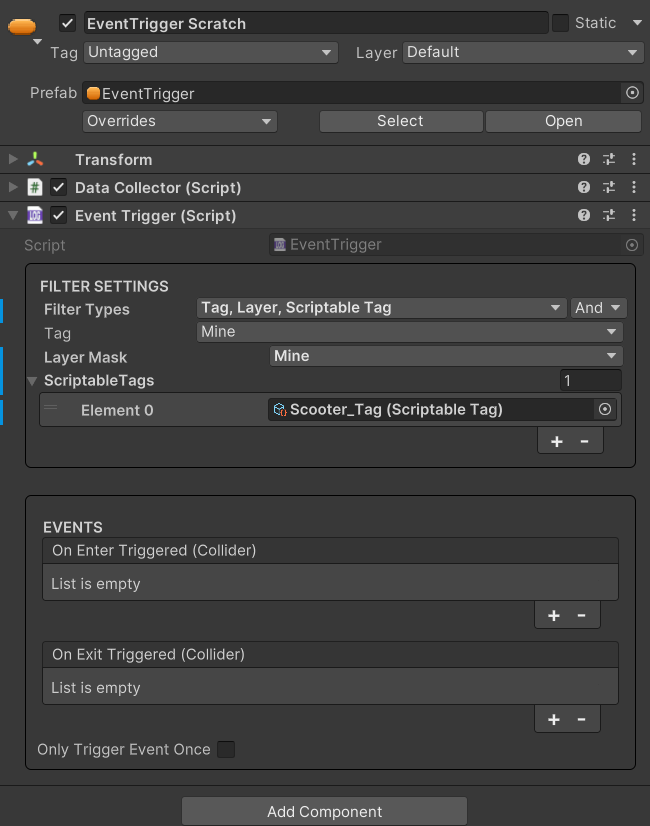Click the ScriptableTags size field

[590, 380]
